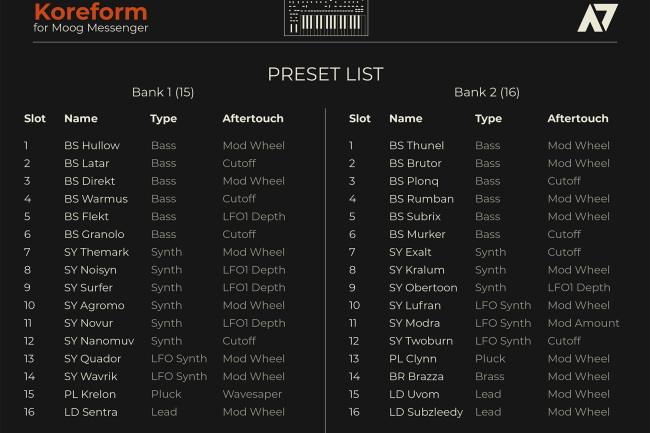The image size is (650, 433).
Task: Select the Bank 1 (15) heading
Action: pos(163,92)
